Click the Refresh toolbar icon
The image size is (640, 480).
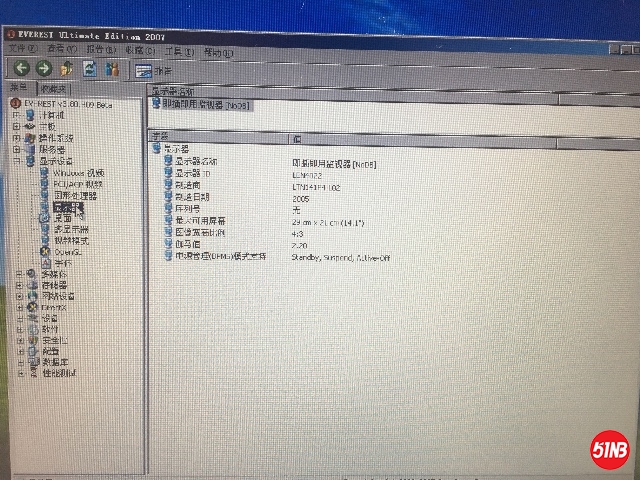tap(89, 69)
